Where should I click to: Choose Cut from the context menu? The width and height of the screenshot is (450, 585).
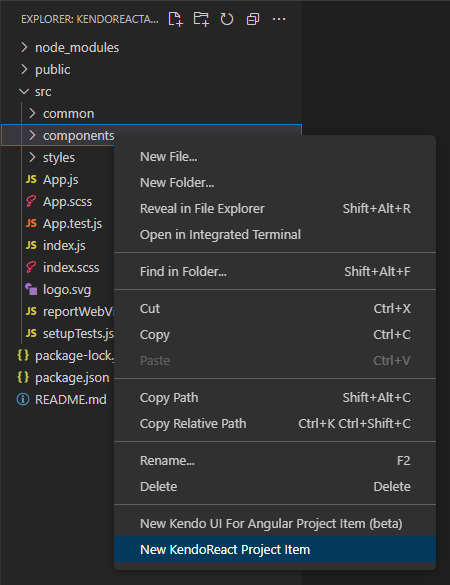click(x=275, y=309)
